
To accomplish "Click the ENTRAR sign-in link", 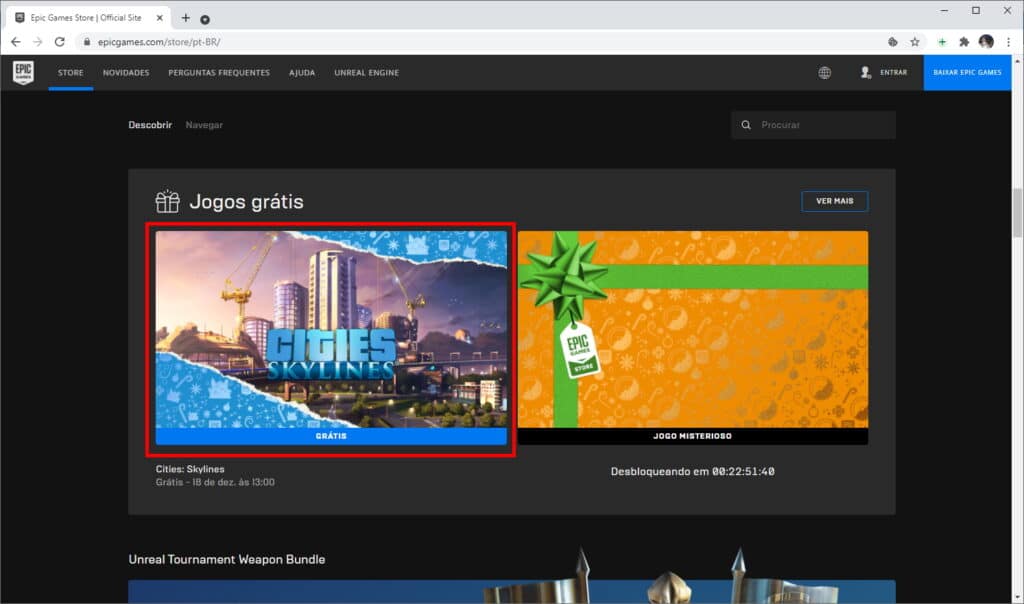I will coord(893,72).
